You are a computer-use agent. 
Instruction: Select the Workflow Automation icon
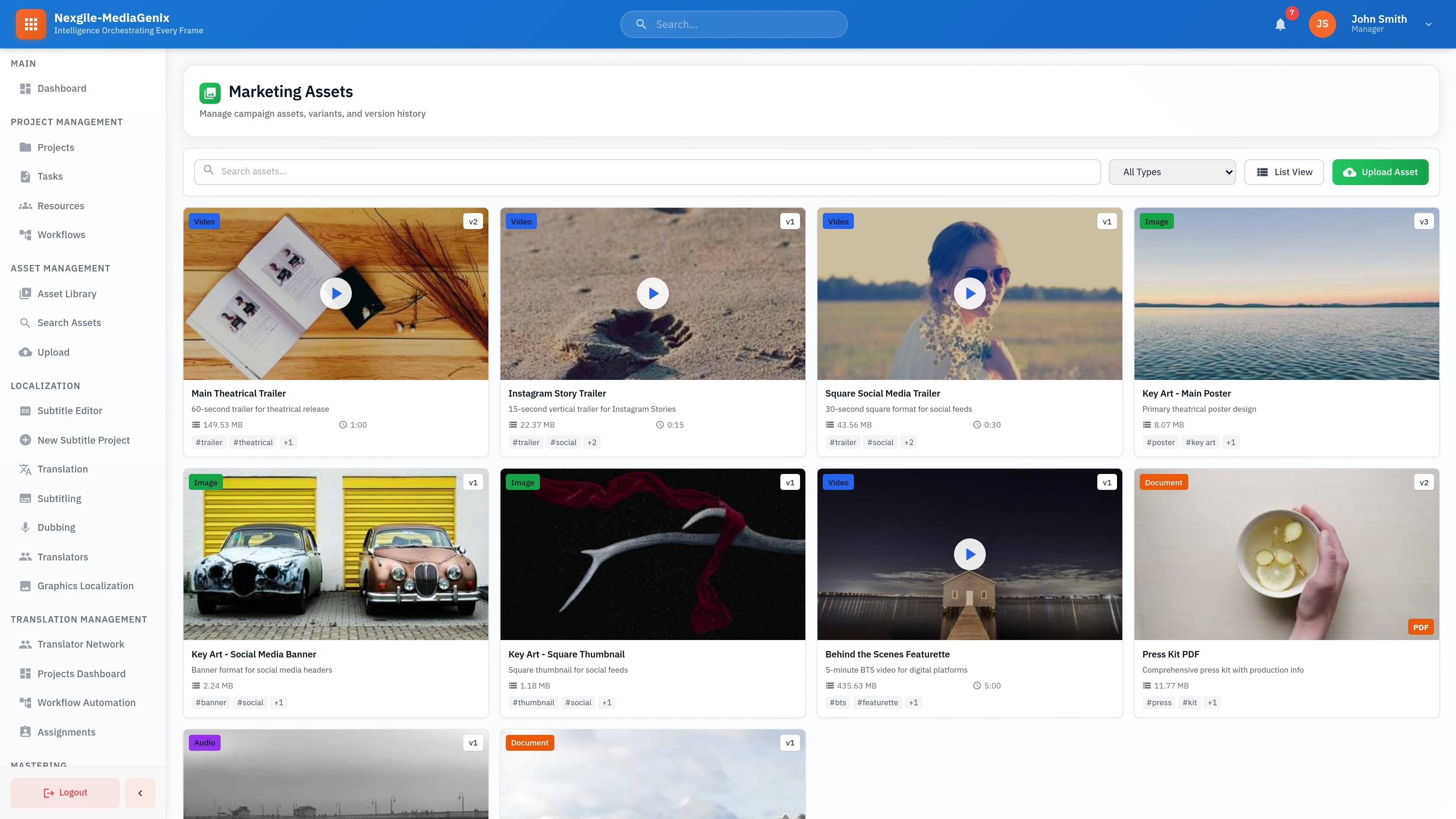tap(25, 703)
